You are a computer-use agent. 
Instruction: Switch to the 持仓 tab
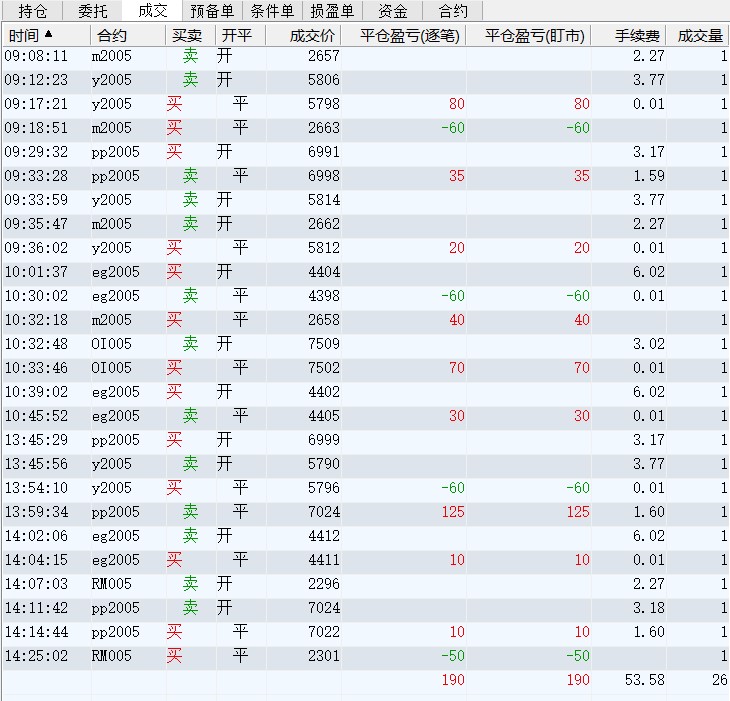tap(33, 11)
